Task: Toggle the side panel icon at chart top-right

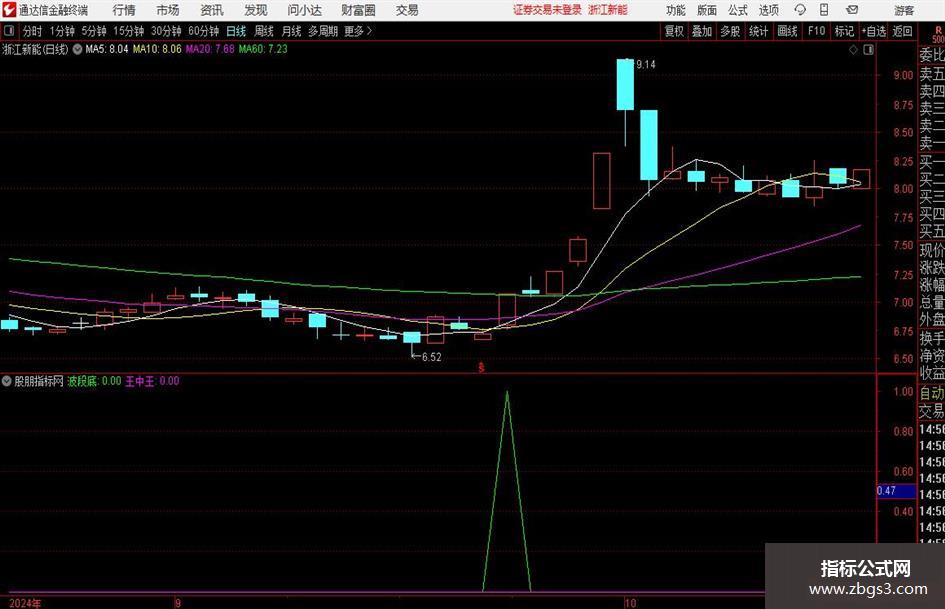Action: 868,50
